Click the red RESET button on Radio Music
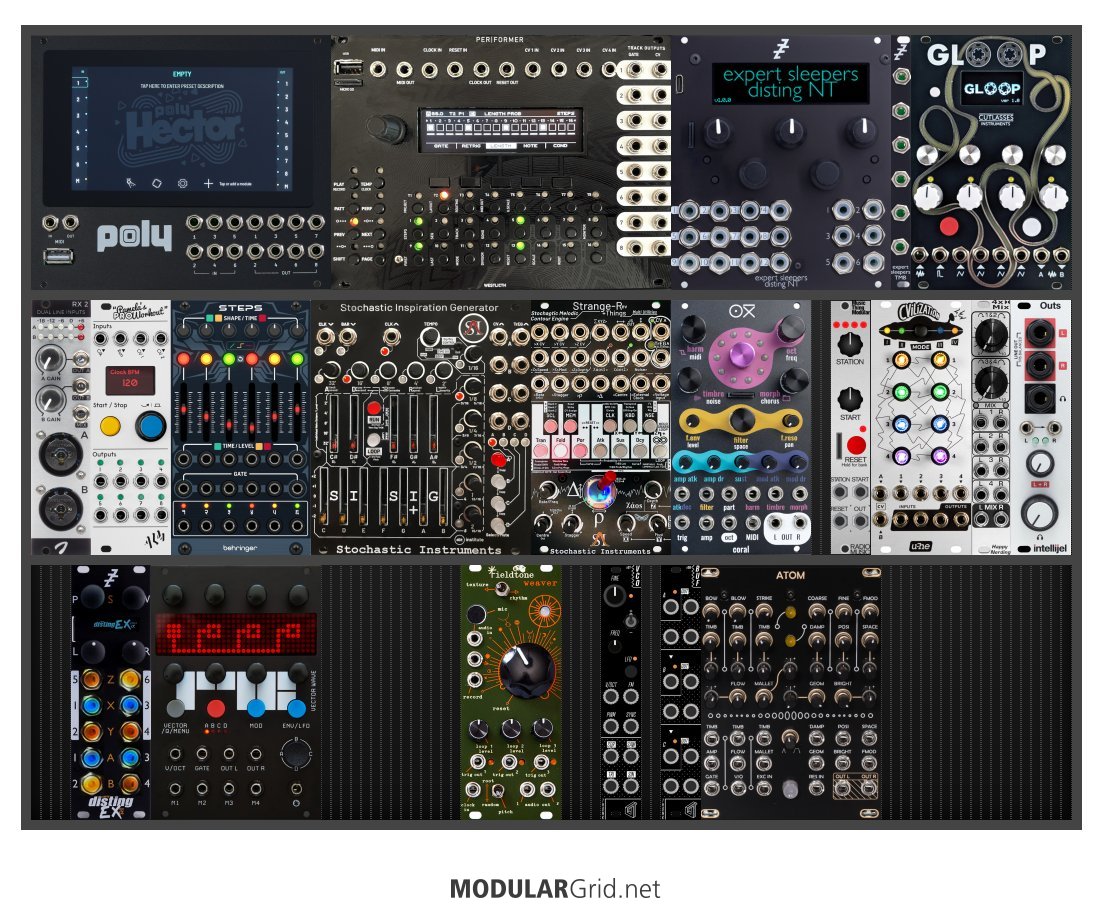Viewport: 1112px width, 910px height. [857, 445]
